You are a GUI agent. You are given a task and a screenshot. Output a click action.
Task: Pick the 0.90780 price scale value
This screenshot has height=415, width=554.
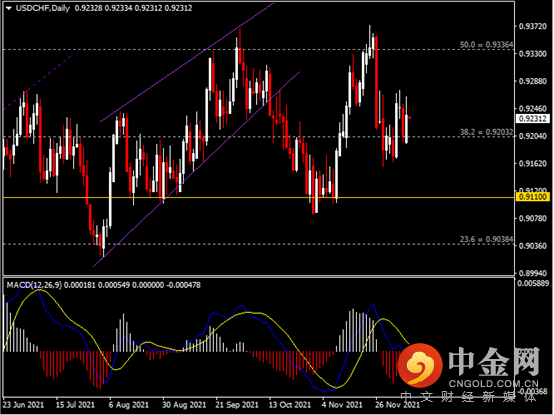[533, 218]
